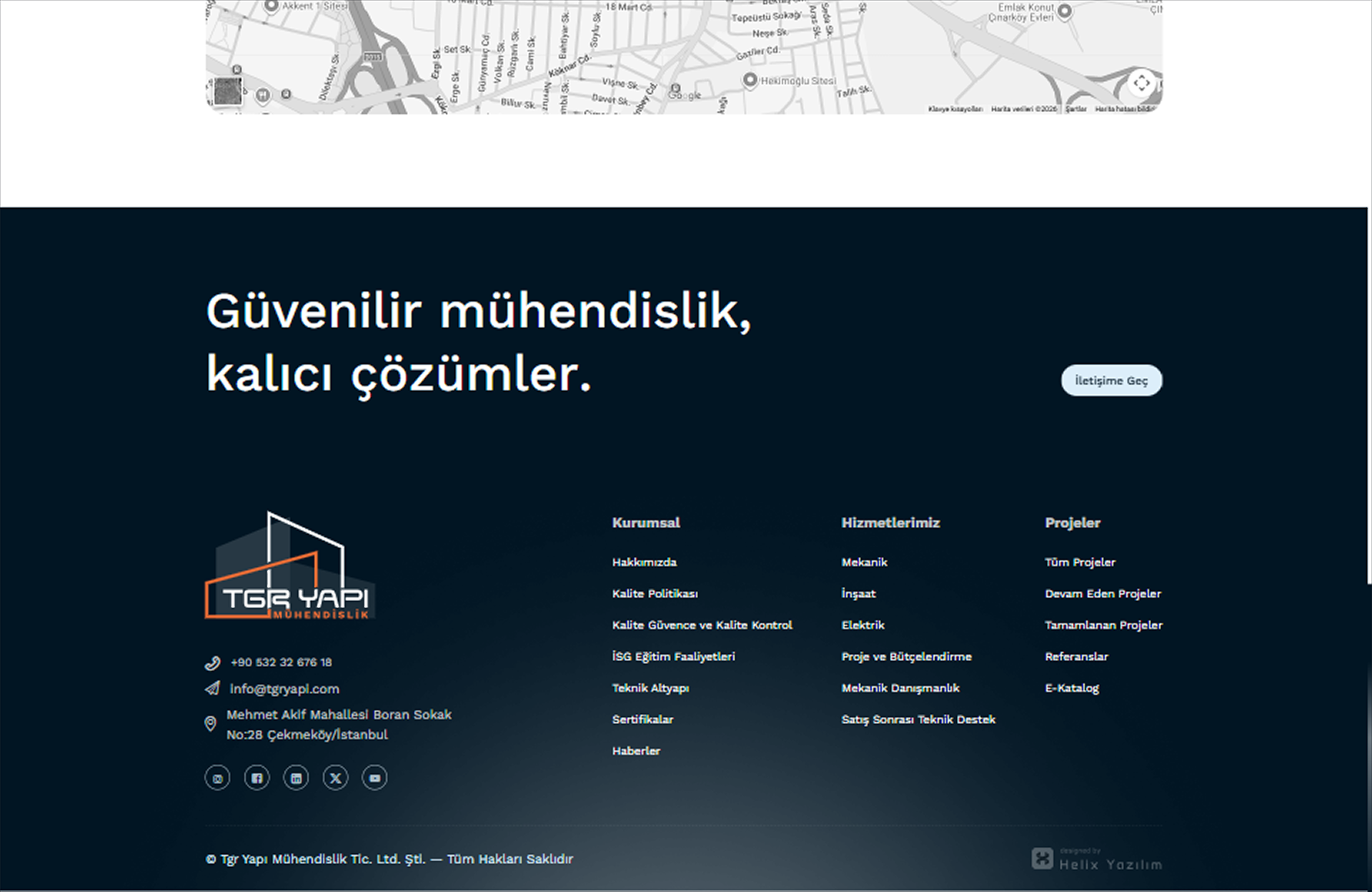Image resolution: width=1372 pixels, height=892 pixels.
Task: Open the YouTube social icon
Action: tap(374, 778)
